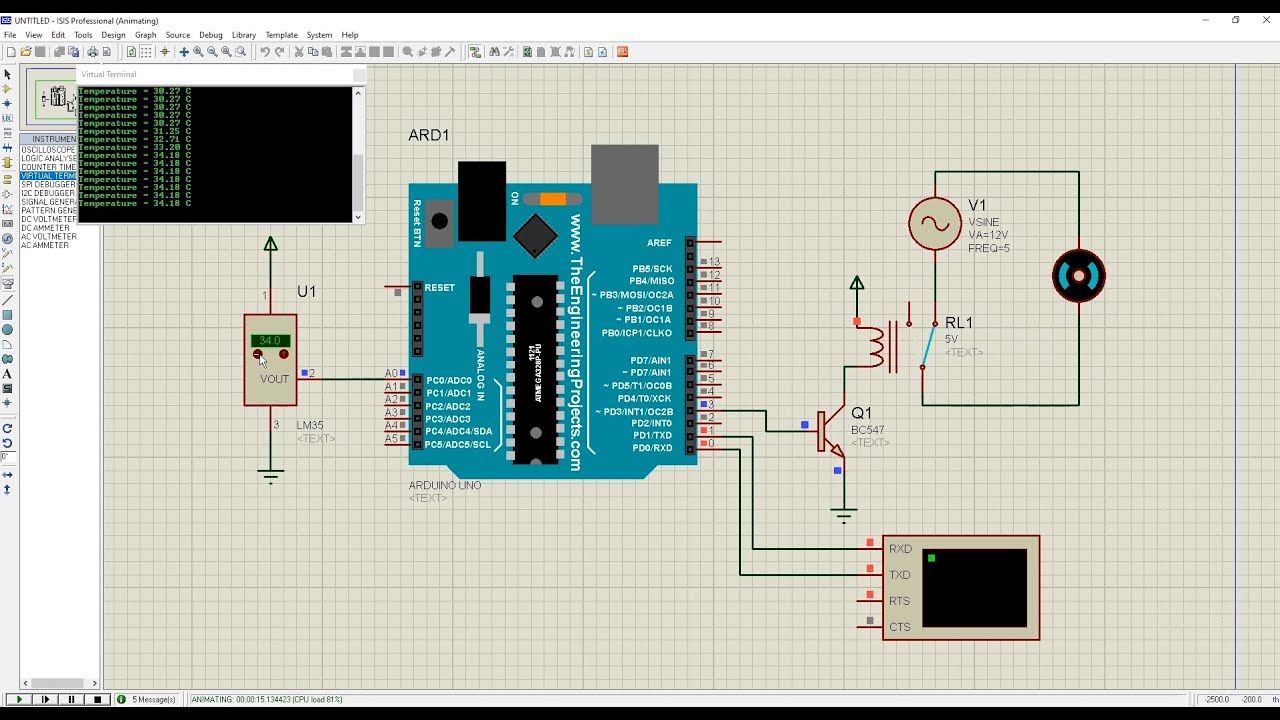The image size is (1280, 720).
Task: Open the Debug menu
Action: pos(211,35)
